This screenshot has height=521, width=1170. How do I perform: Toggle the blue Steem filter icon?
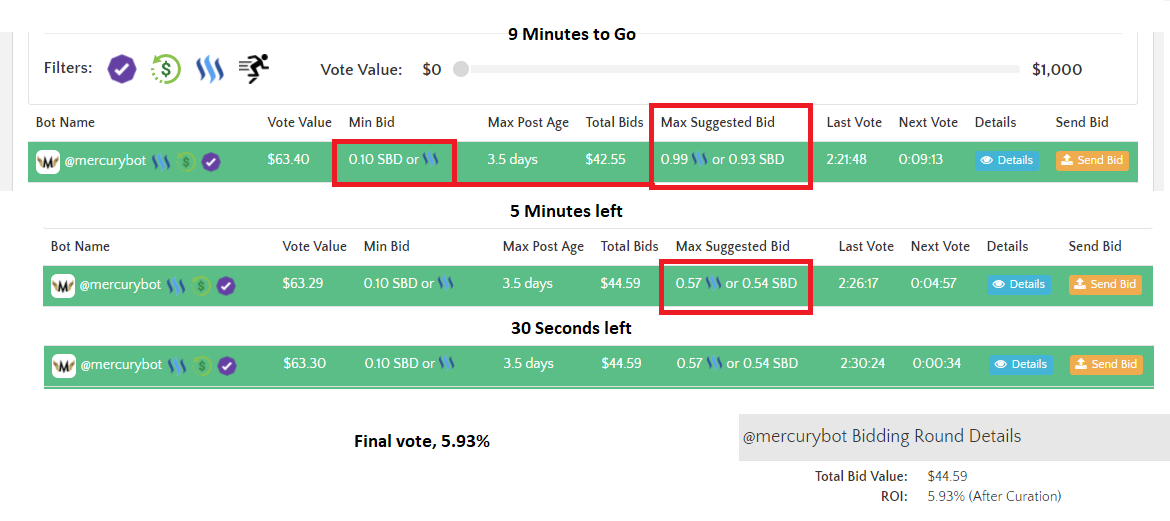[x=210, y=69]
